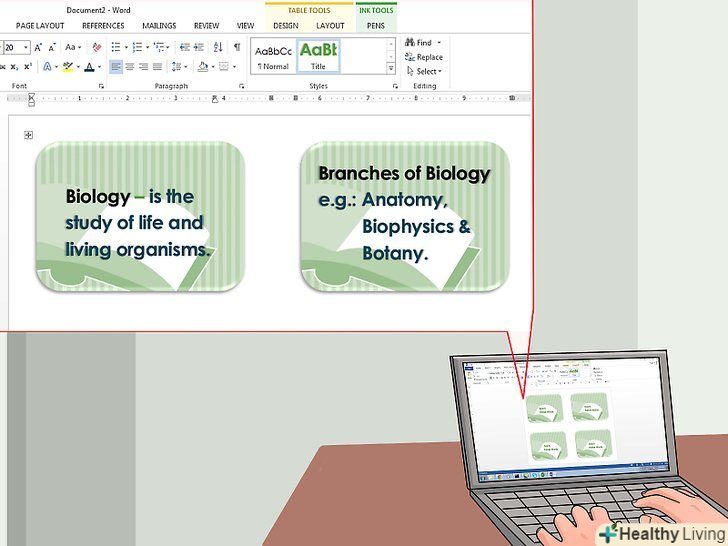This screenshot has height=546, width=728.
Task: Open the View tab
Action: pyautogui.click(x=246, y=26)
